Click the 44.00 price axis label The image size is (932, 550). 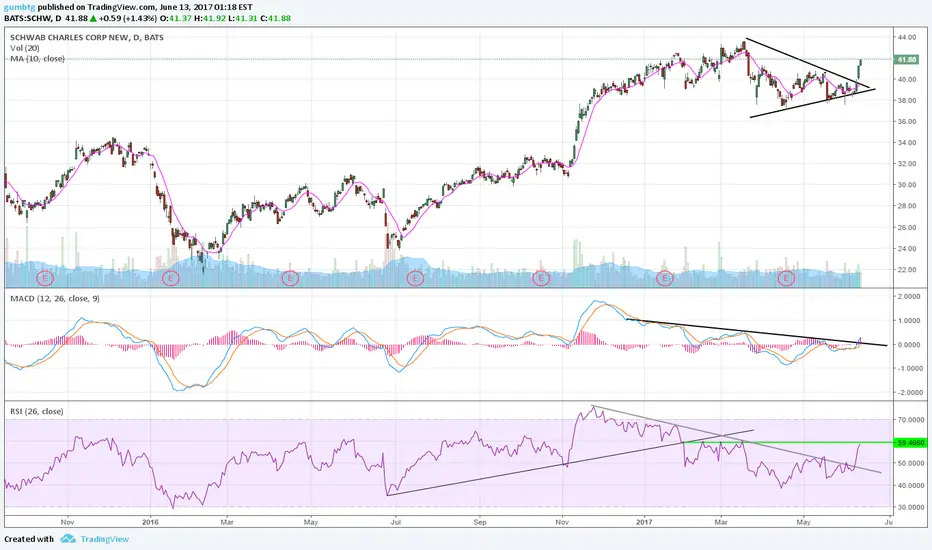coord(907,37)
